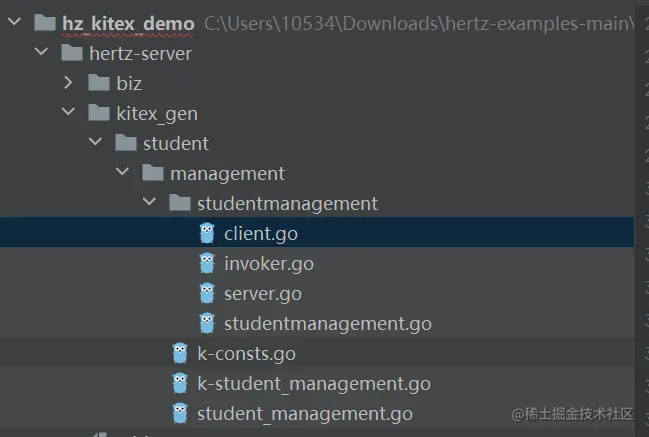The image size is (649, 437).
Task: Click the hertz-server folder icon
Action: coord(72,53)
